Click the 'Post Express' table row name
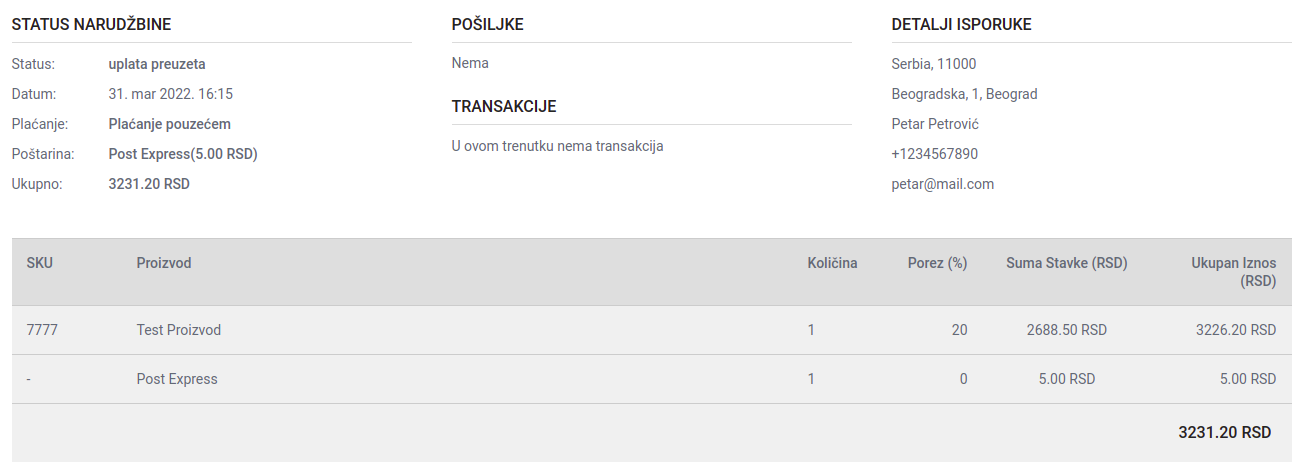 pyautogui.click(x=177, y=379)
